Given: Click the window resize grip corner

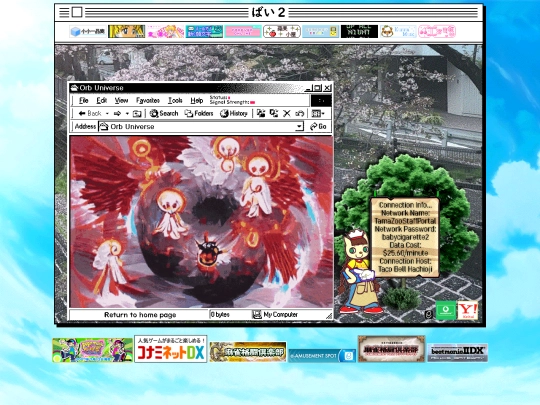Looking at the screenshot, I should [329, 316].
